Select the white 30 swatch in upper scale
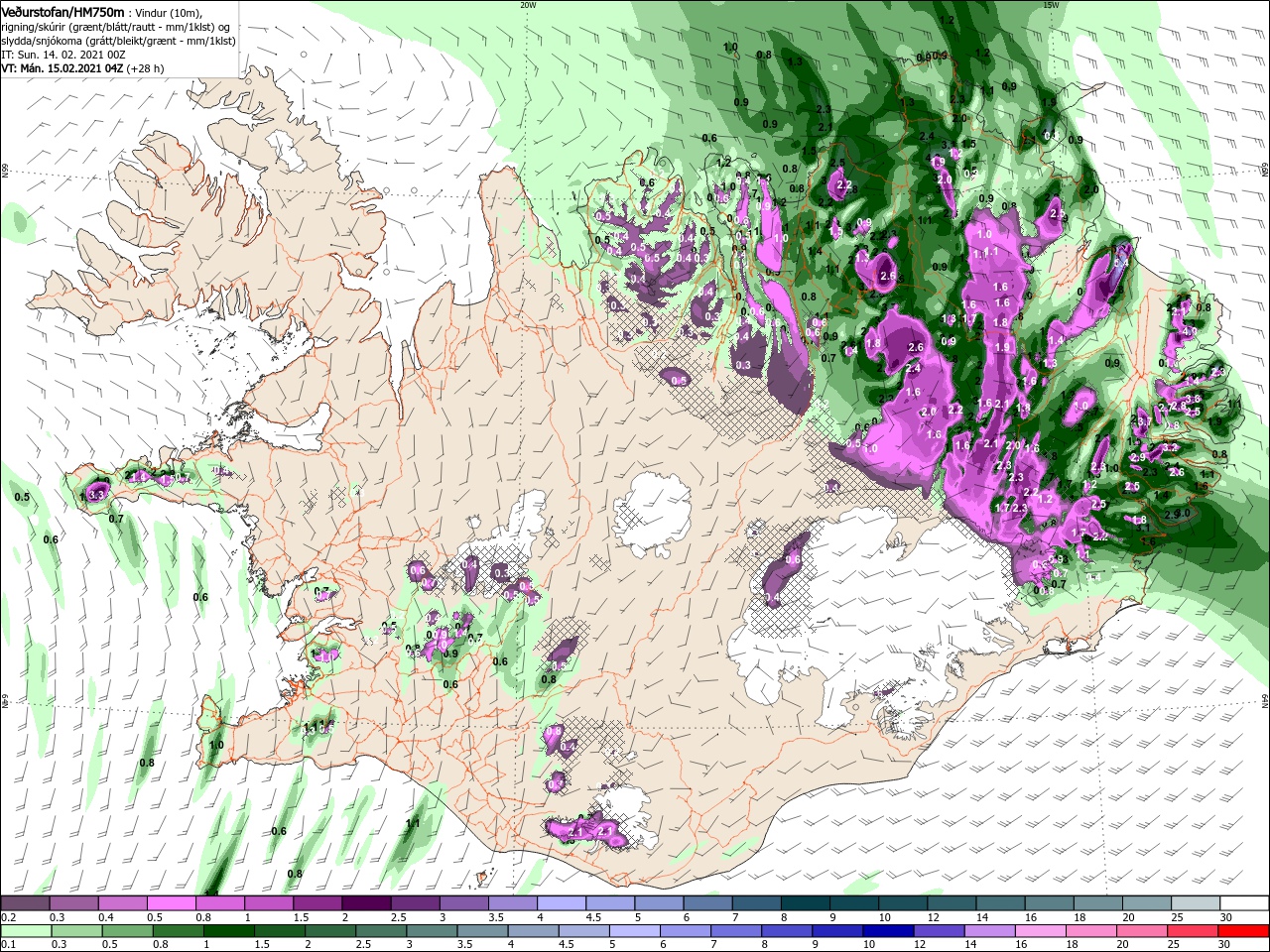Screen dimensions: 1270x952 tap(1244, 903)
